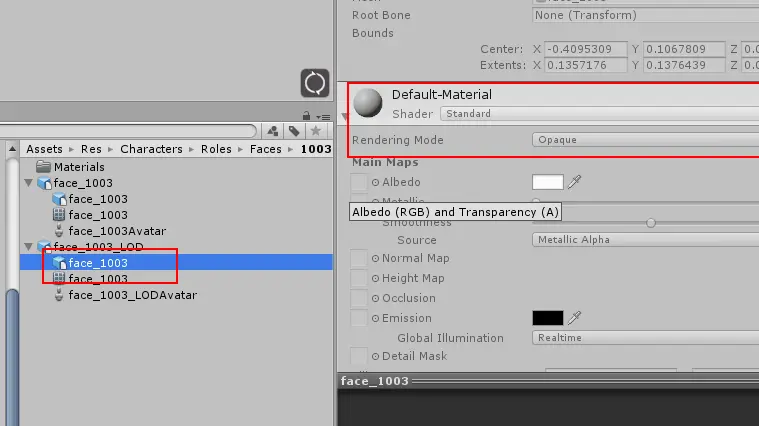Click the Extents X value field

click(586, 65)
